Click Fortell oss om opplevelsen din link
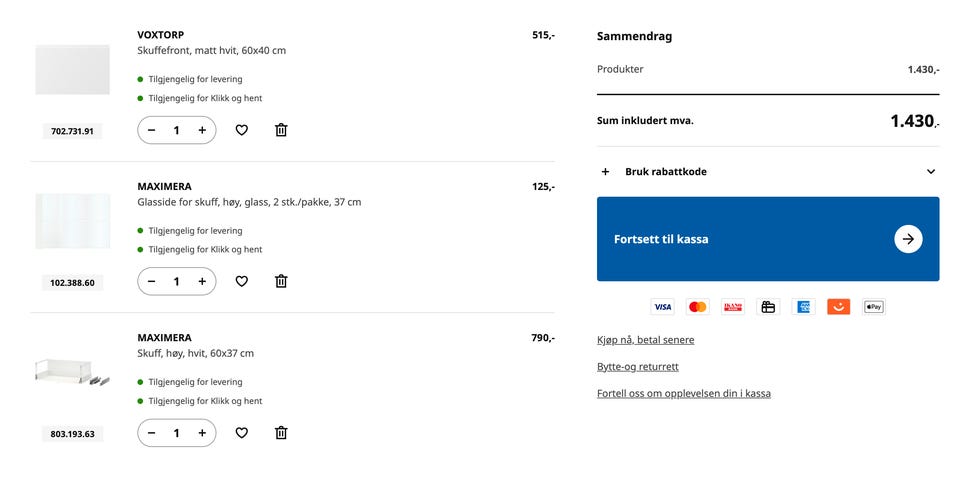The image size is (960, 478). coord(683,393)
